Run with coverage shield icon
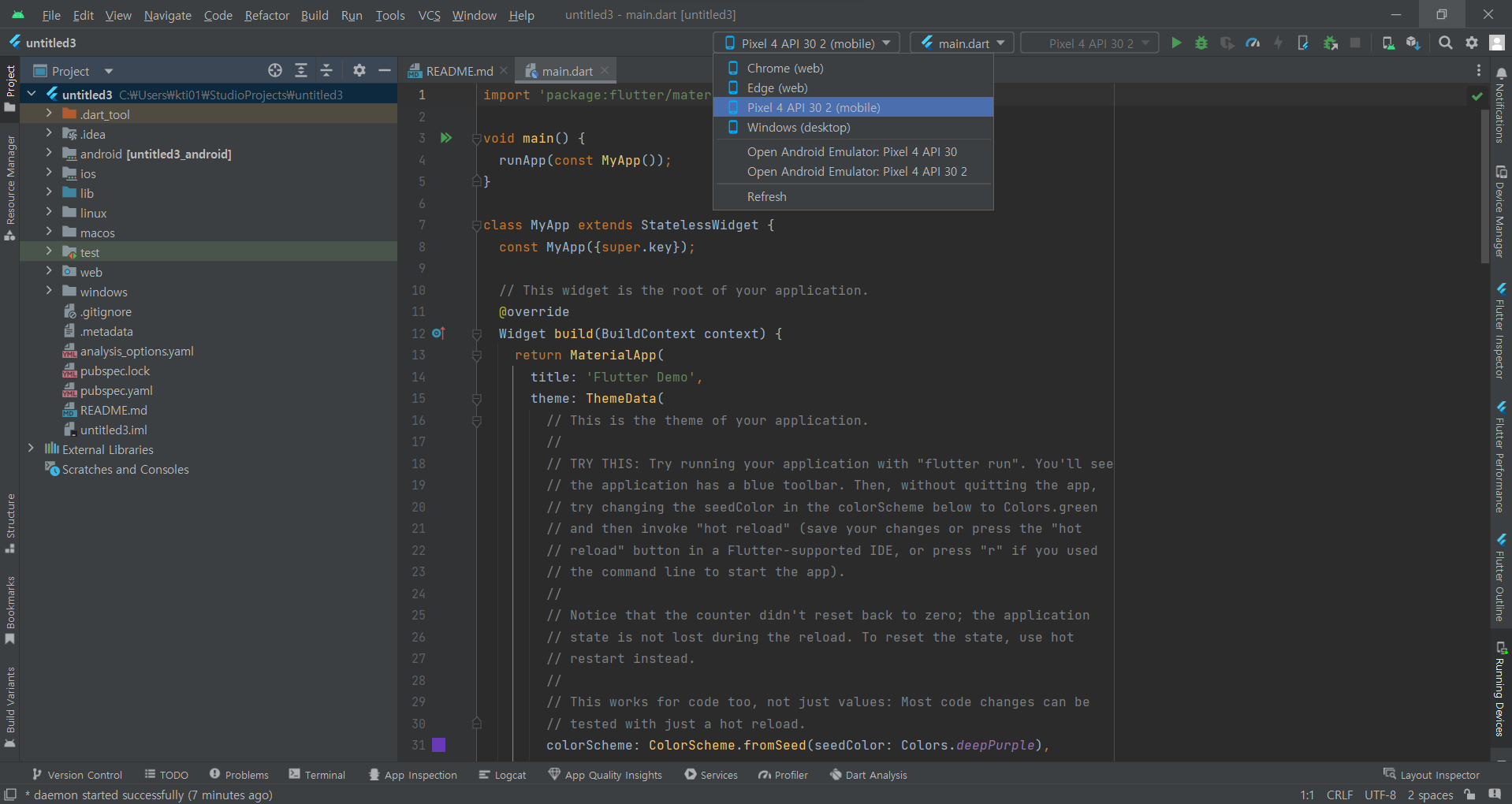 point(1227,43)
